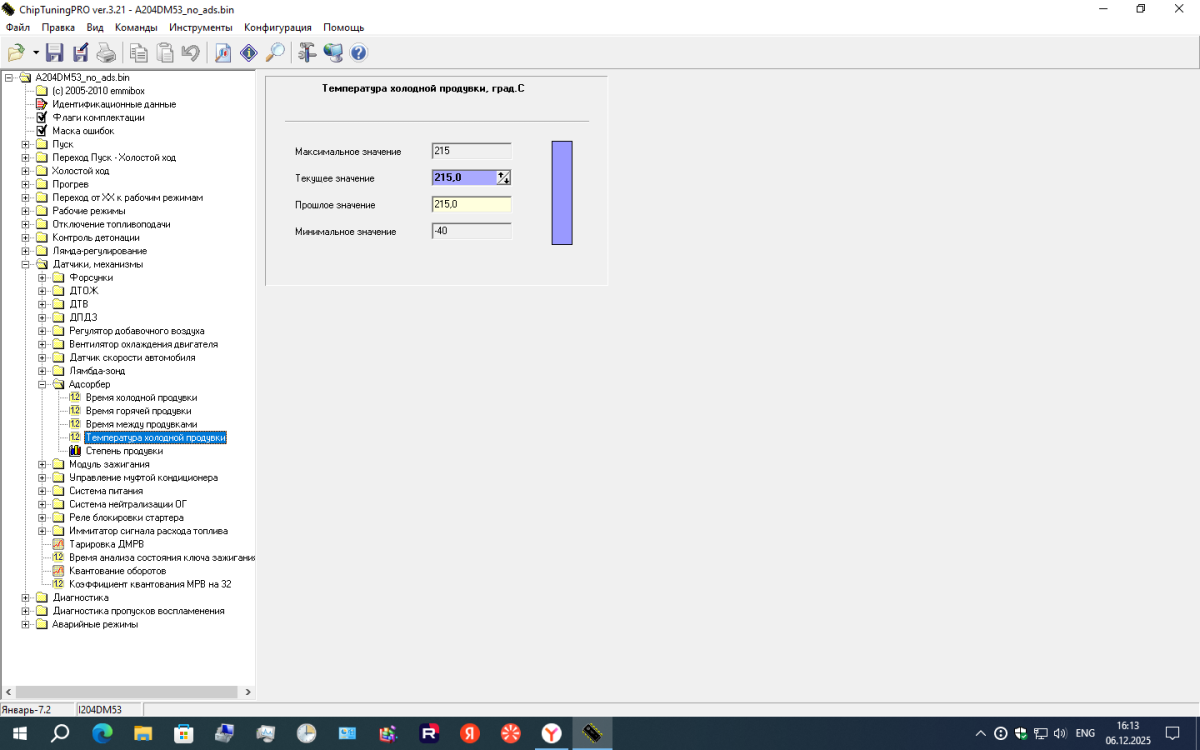Click the red Yandex Я taskbar icon
The width and height of the screenshot is (1200, 750).
[x=470, y=733]
